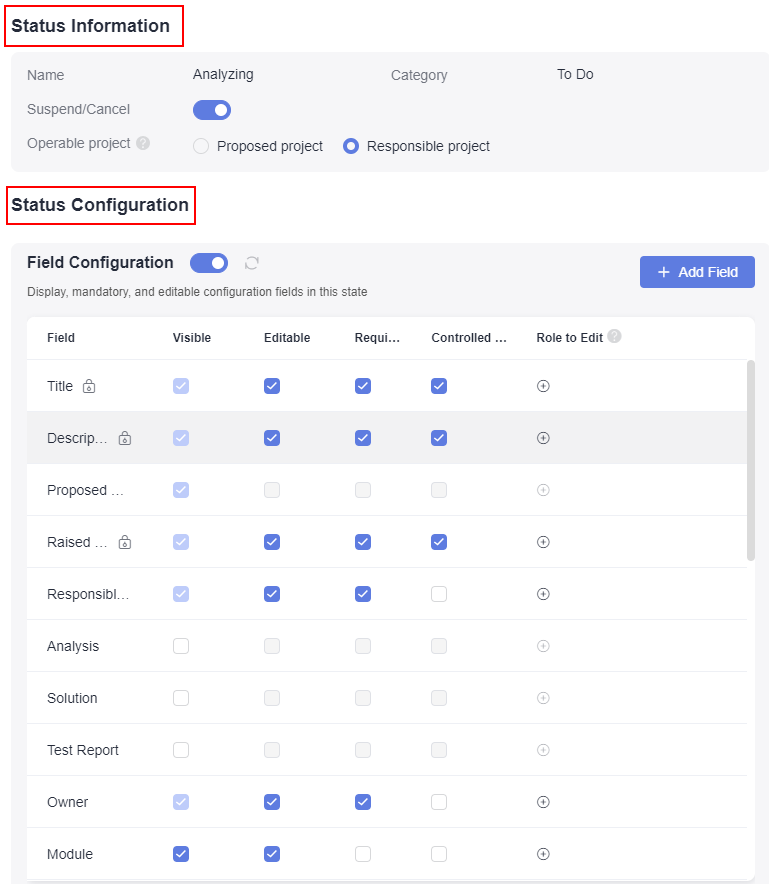This screenshot has width=769, height=884.
Task: Add an edit role for the Owner row
Action: pyautogui.click(x=543, y=802)
